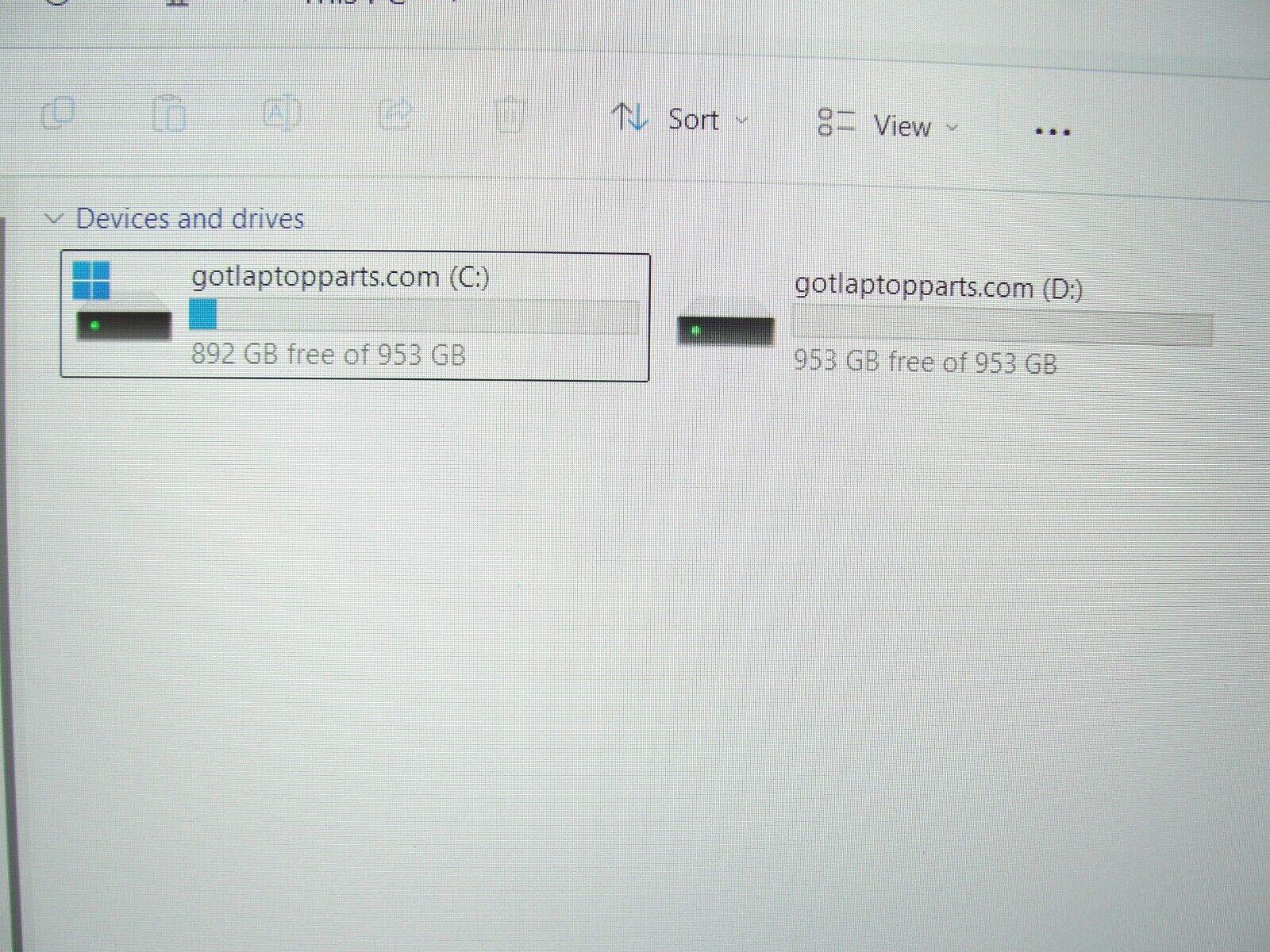Click the empty D: drive storage bar

[x=1002, y=328]
